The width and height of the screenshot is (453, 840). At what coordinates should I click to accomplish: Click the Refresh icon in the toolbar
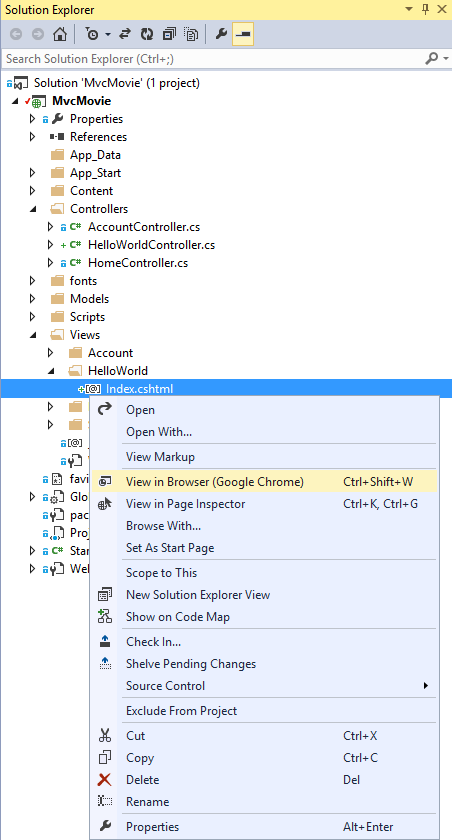tap(147, 35)
